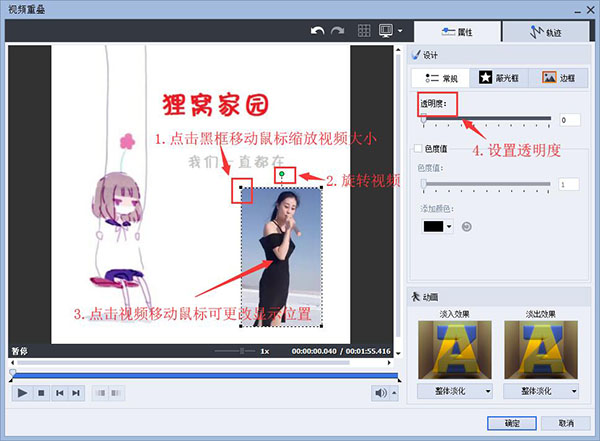Stop the video playback
Screen dimensions: 600x441
coord(41,393)
